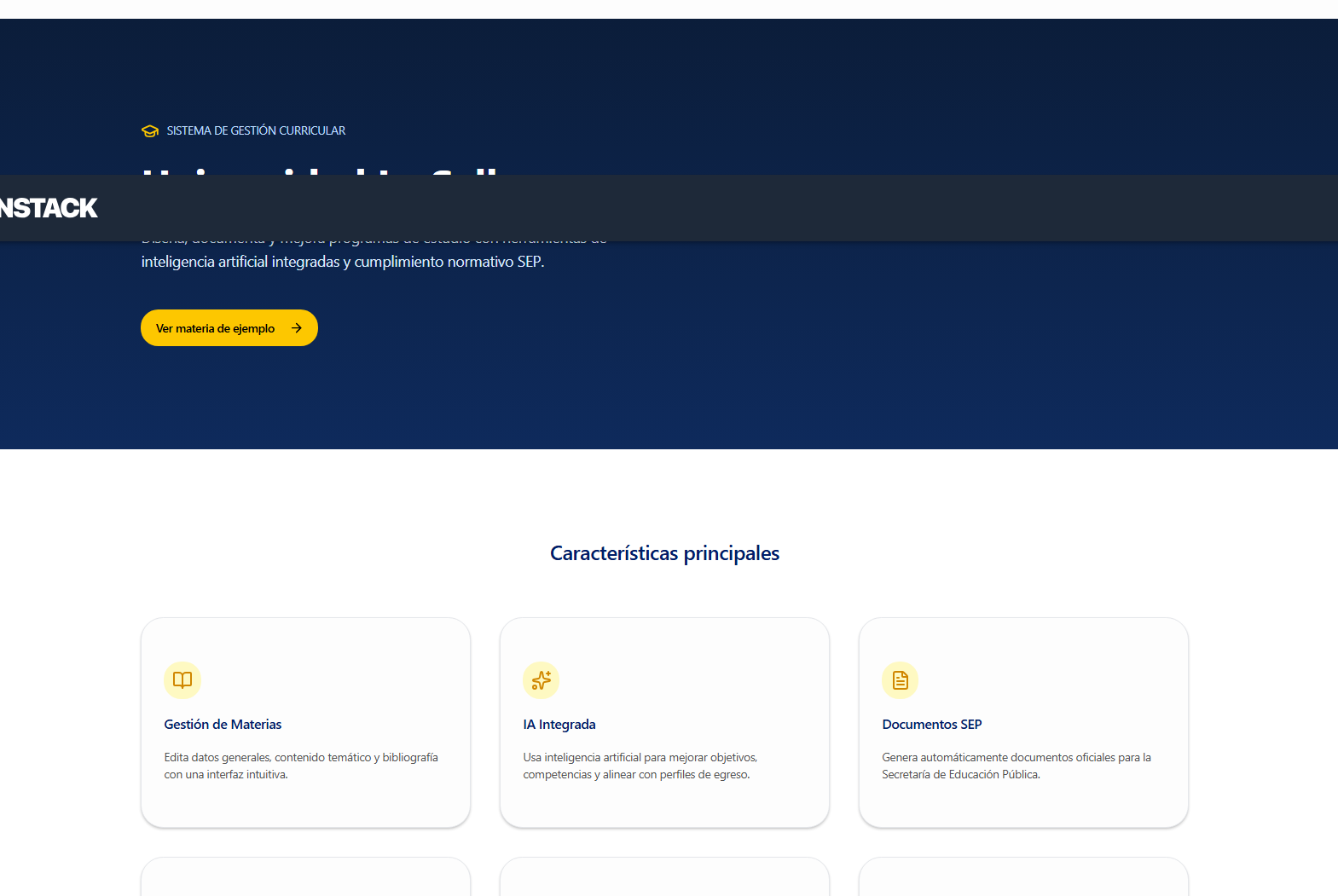Click the 'SISTEMA DE GESTIÓN CURRICULAR' label
The image size is (1338, 896).
[256, 131]
